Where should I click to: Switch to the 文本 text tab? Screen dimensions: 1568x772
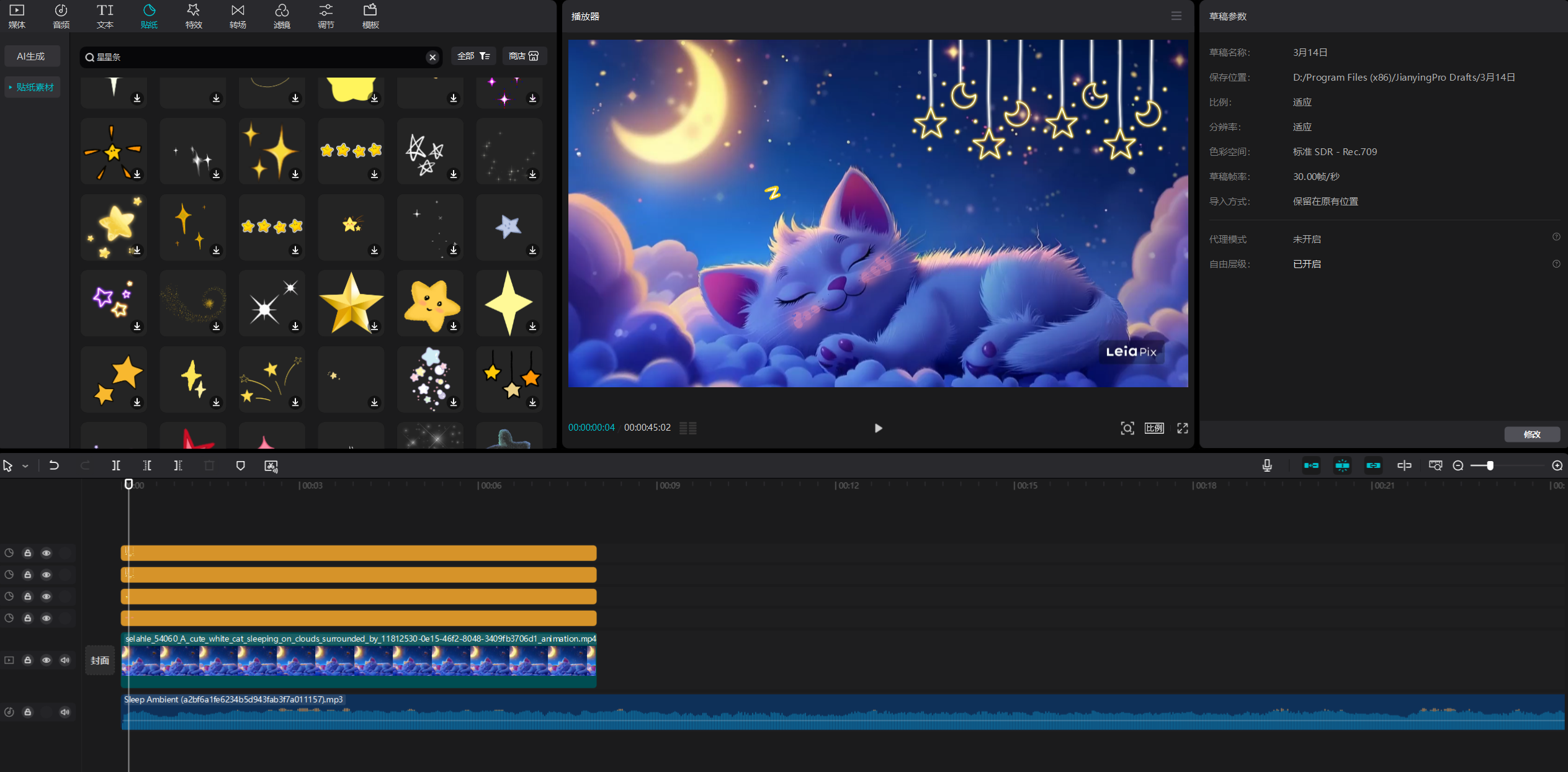coord(105,16)
